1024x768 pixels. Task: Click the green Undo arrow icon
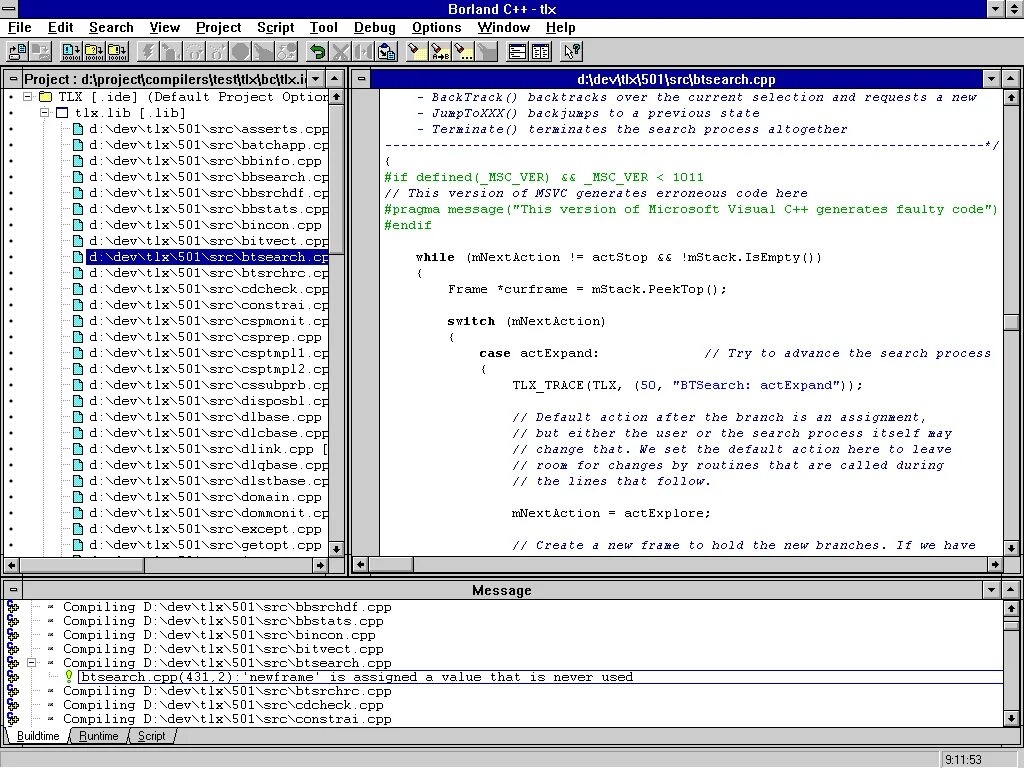point(317,52)
